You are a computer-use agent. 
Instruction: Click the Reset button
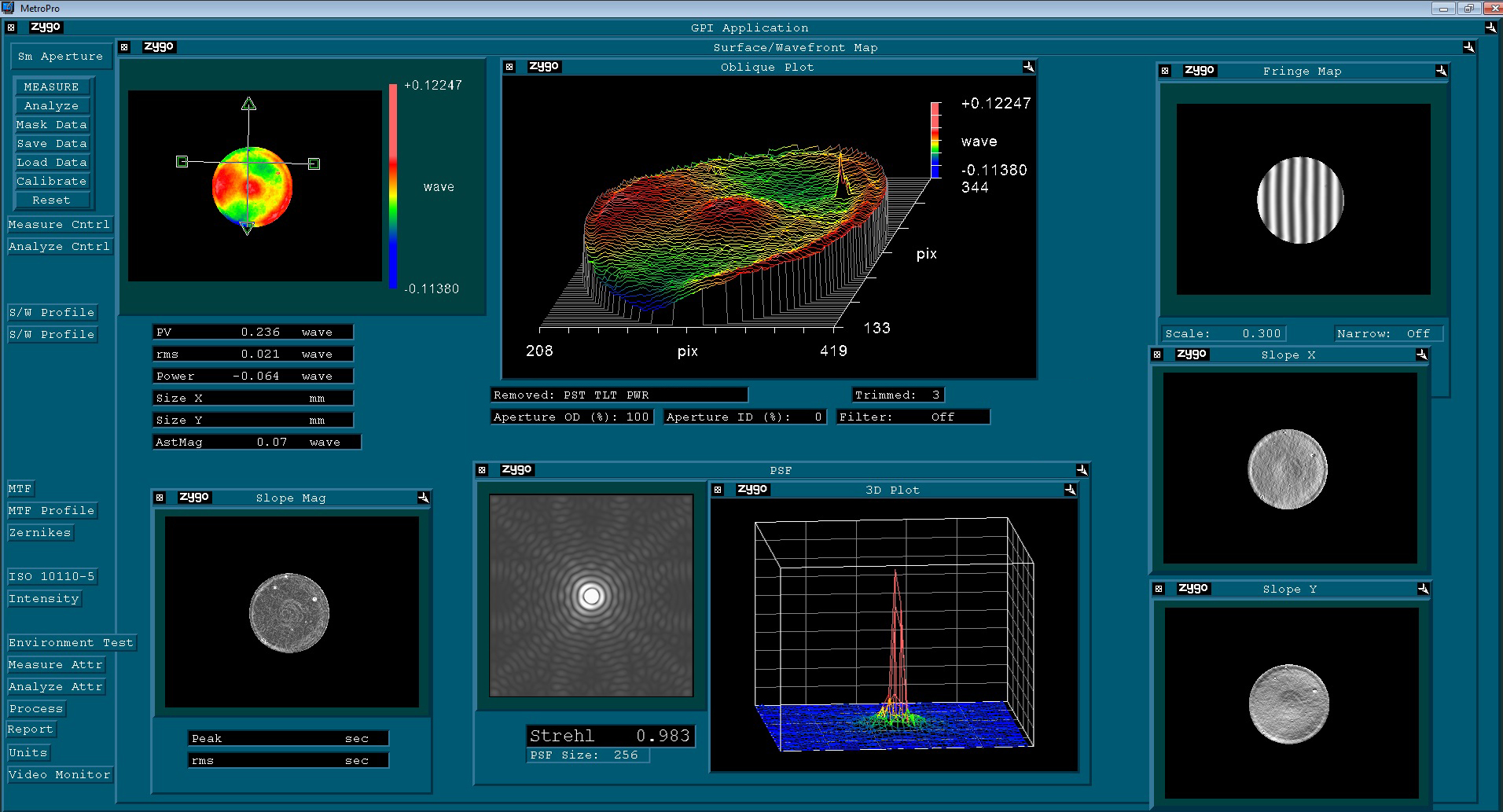(52, 200)
